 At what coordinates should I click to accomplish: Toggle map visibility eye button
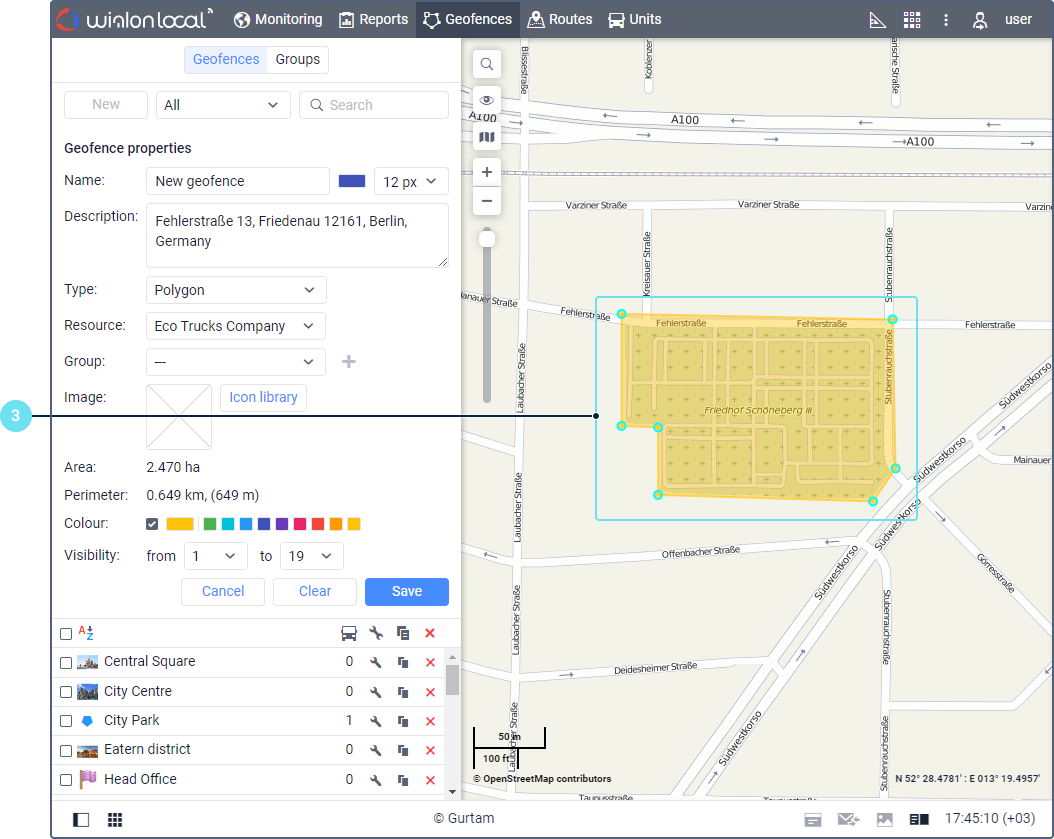click(x=487, y=100)
